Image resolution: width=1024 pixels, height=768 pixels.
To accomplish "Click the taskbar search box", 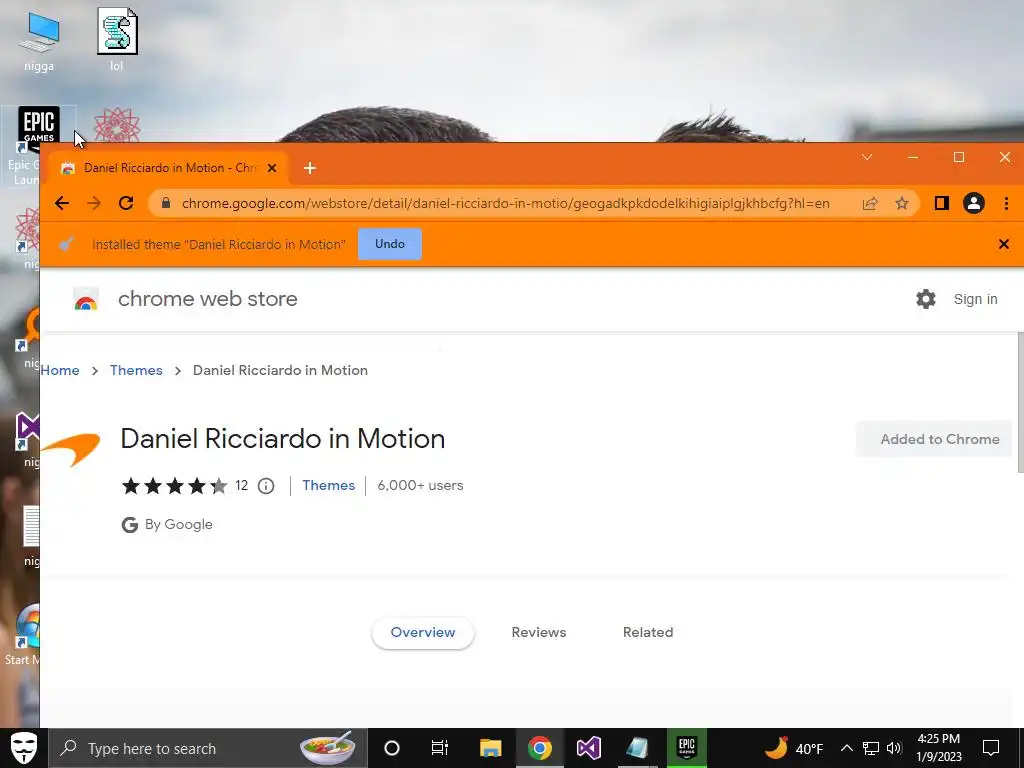I will (x=208, y=748).
